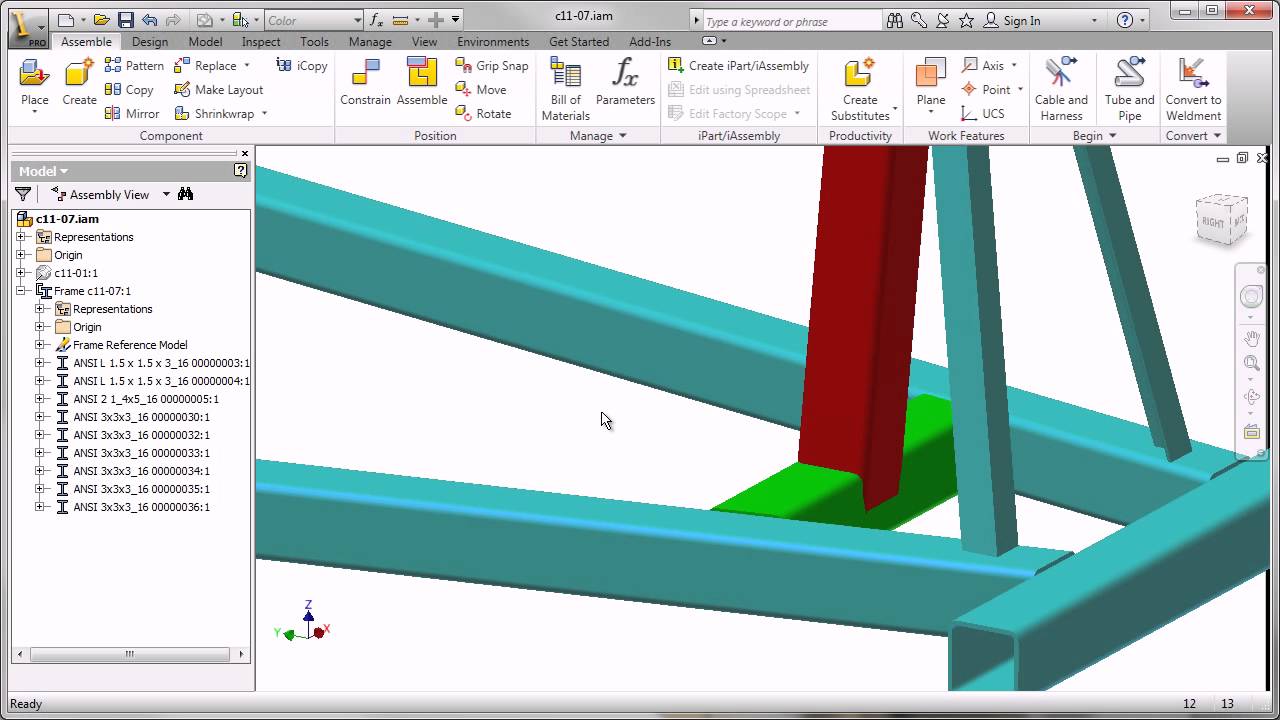Enable the Grip Snap tool
This screenshot has height=720, width=1280.
point(492,65)
